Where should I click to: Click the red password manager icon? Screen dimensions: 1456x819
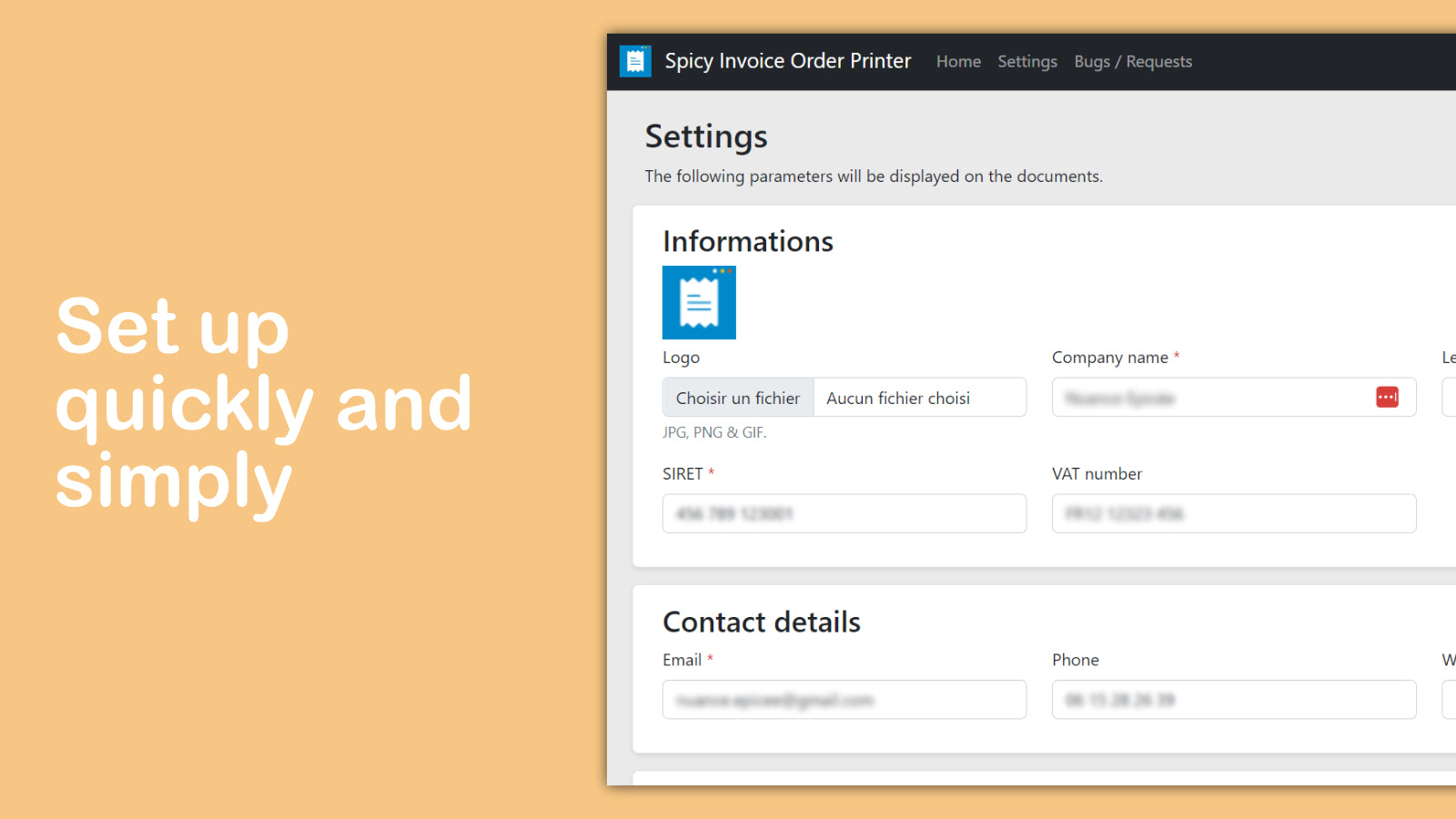click(1387, 397)
